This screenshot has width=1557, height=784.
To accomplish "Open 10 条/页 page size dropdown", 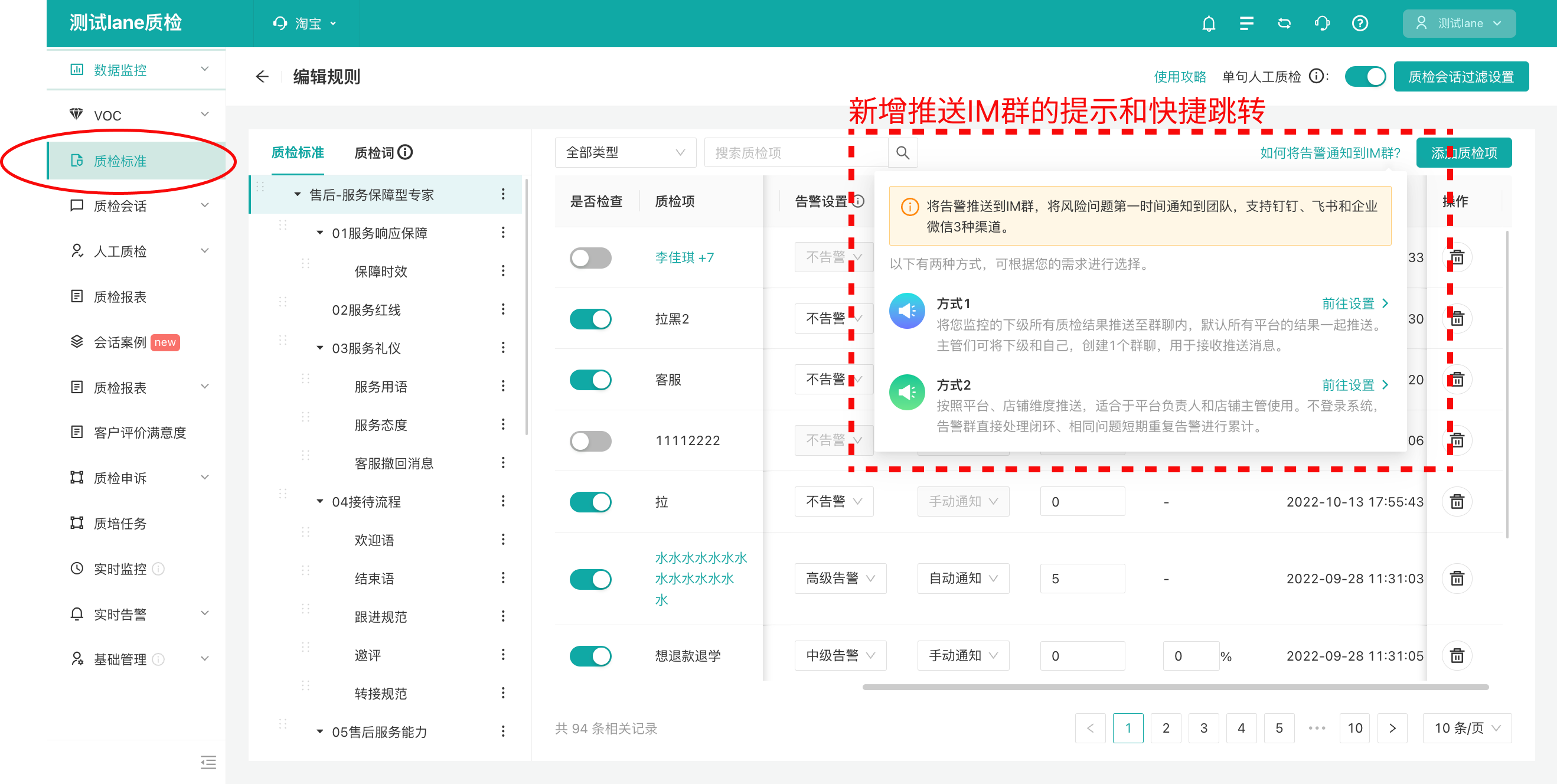I will coord(1467,728).
